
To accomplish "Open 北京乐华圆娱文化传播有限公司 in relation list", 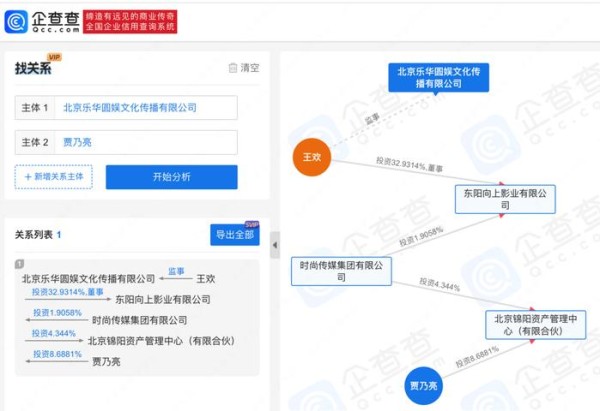I will (88, 279).
